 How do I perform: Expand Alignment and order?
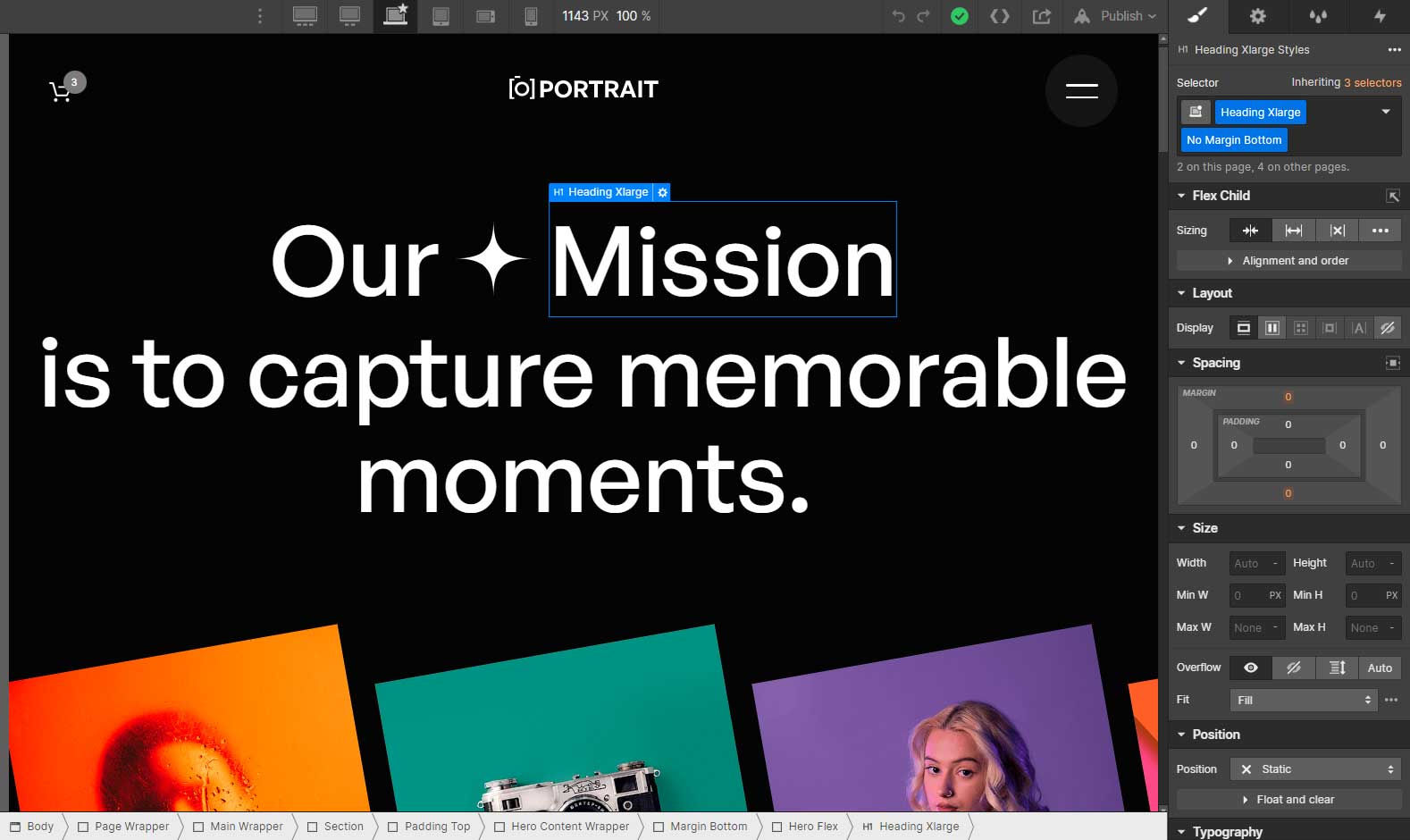[x=1288, y=261]
